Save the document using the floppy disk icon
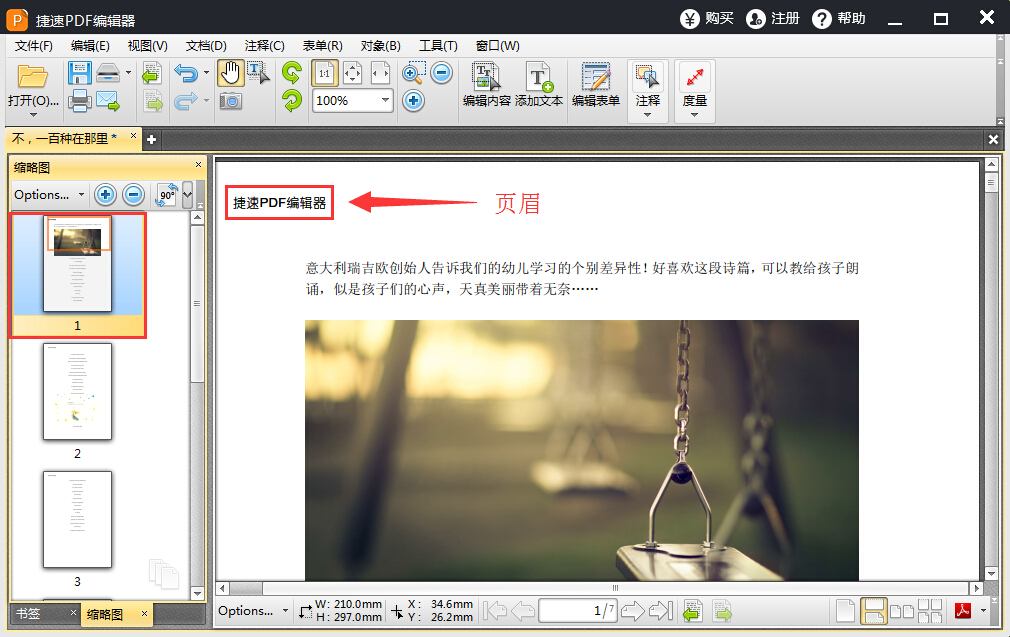1010x637 pixels. click(x=79, y=73)
